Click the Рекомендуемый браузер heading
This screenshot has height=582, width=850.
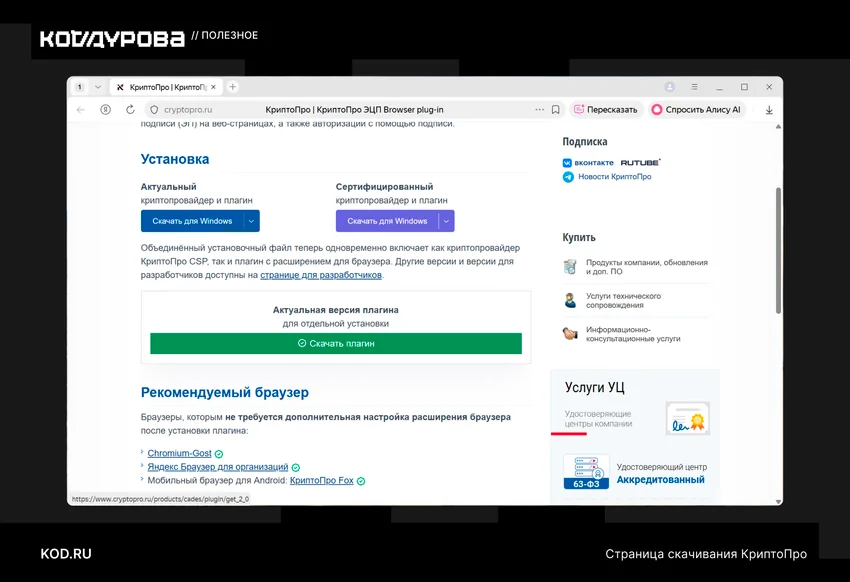coord(224,392)
